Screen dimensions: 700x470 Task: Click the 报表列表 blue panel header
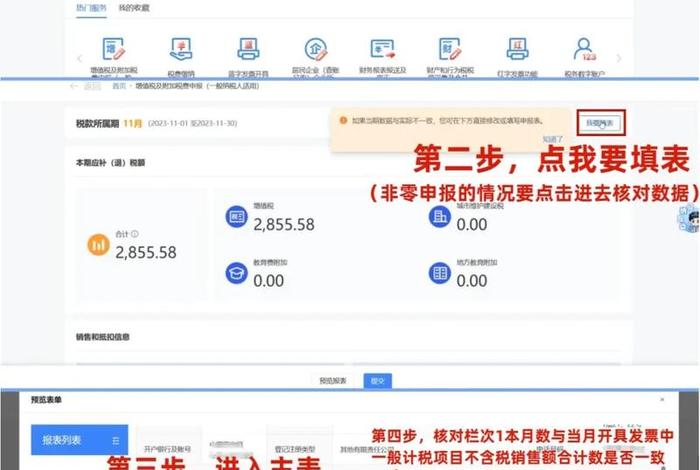click(x=79, y=440)
